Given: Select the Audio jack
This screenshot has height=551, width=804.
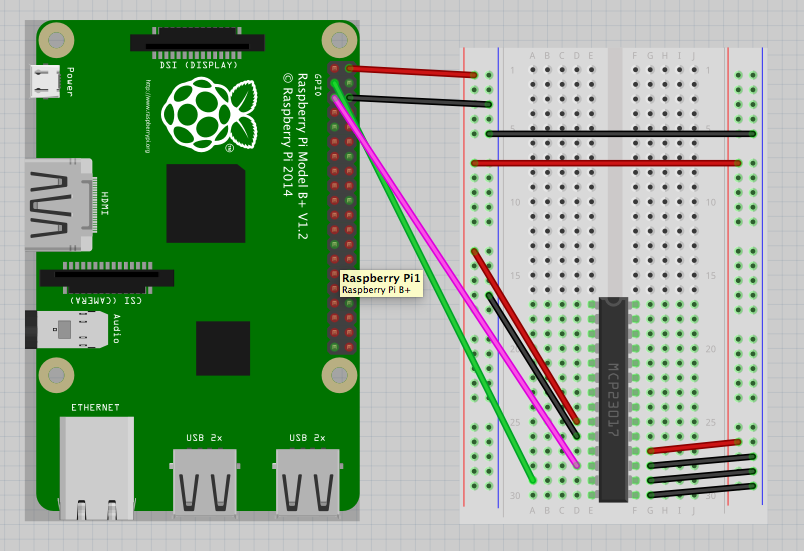Looking at the screenshot, I should click(x=67, y=329).
